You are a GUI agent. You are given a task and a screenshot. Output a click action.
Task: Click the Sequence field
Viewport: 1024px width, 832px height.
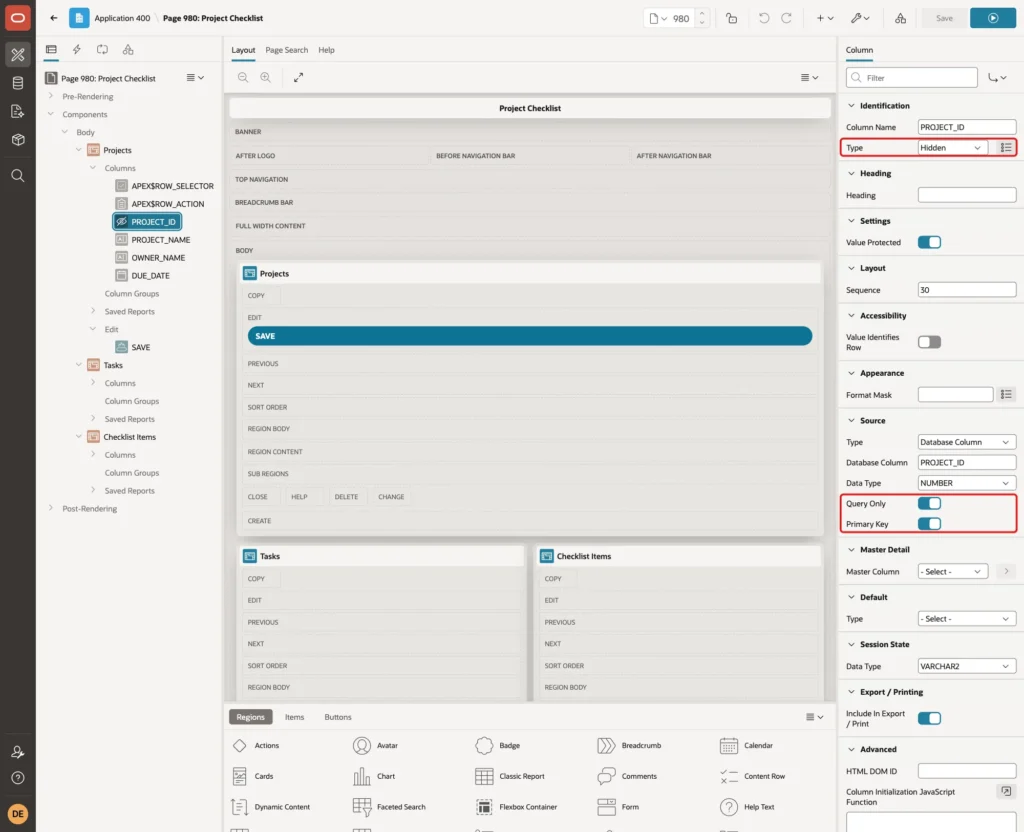pos(967,290)
